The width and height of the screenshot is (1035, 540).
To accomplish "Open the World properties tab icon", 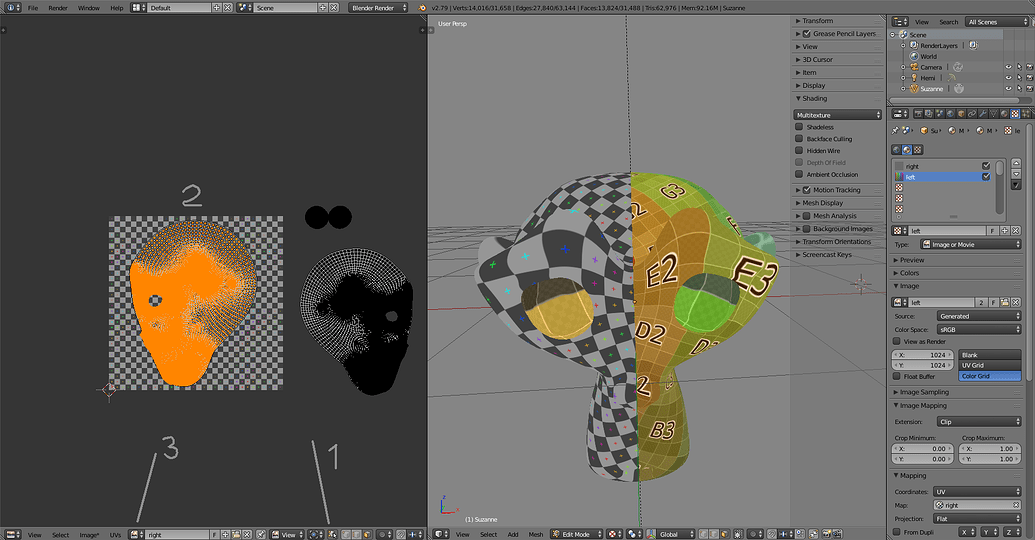I will pos(951,114).
